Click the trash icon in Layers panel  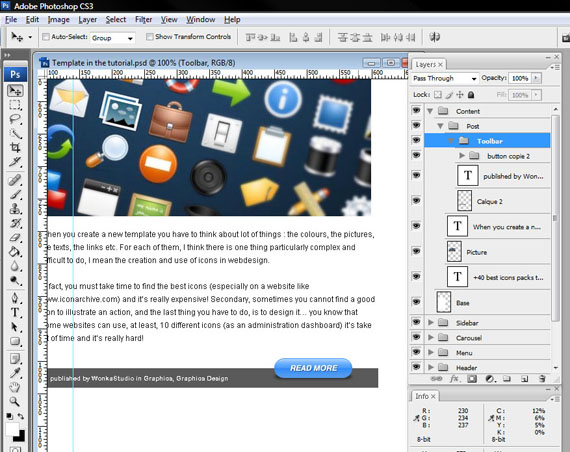[x=542, y=379]
